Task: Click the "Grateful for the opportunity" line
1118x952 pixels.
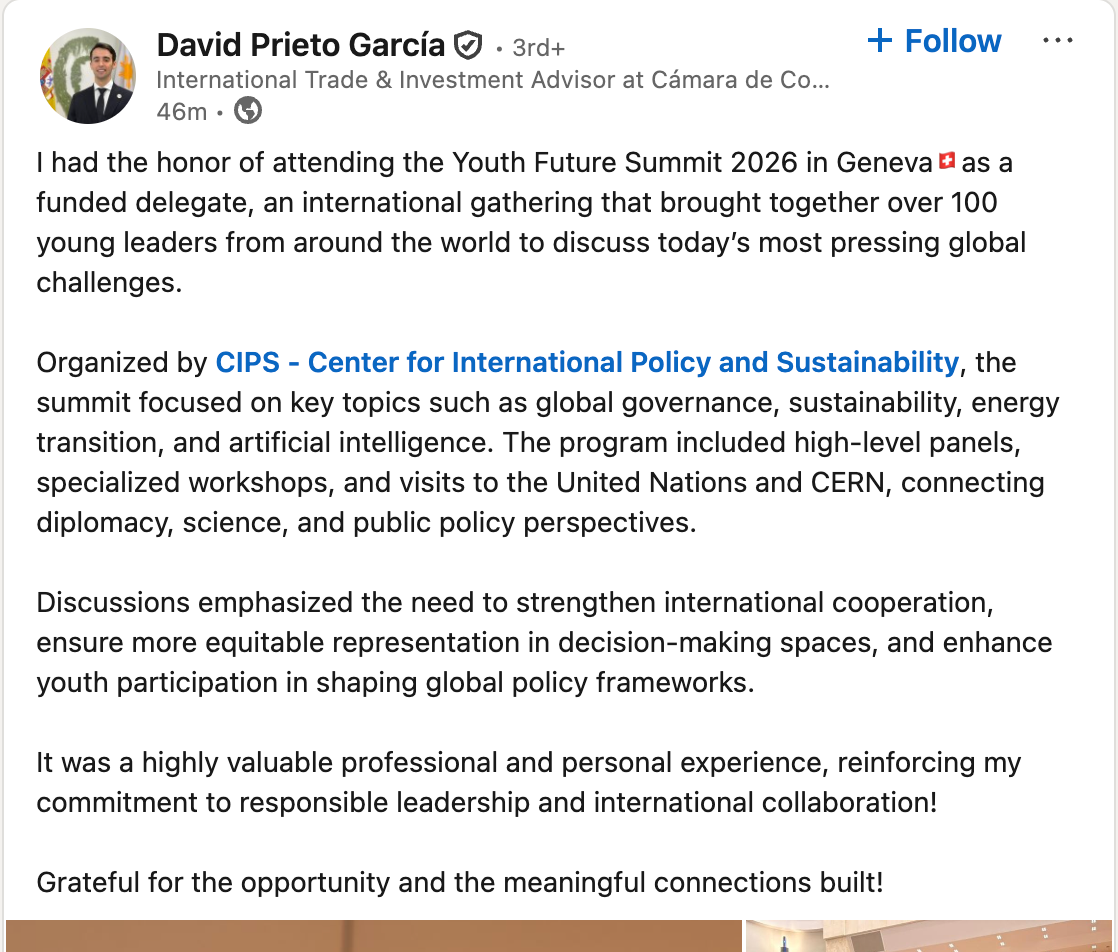Action: pos(460,882)
